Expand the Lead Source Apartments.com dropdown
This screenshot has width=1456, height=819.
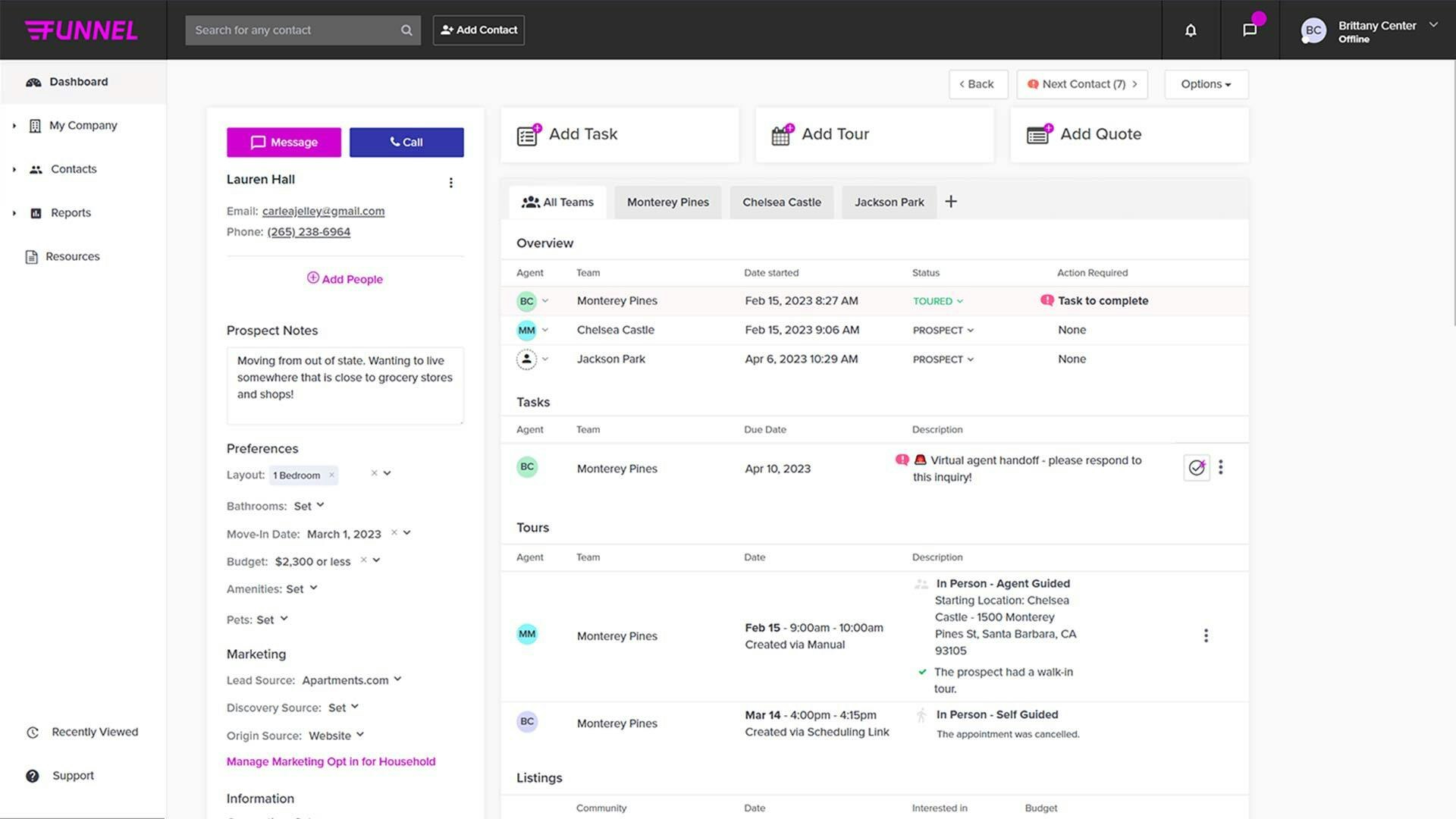click(397, 679)
